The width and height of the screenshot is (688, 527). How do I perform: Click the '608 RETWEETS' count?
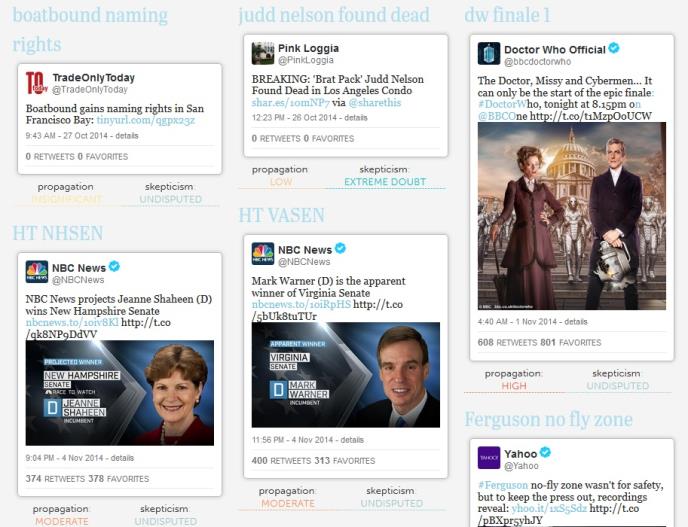pos(507,342)
